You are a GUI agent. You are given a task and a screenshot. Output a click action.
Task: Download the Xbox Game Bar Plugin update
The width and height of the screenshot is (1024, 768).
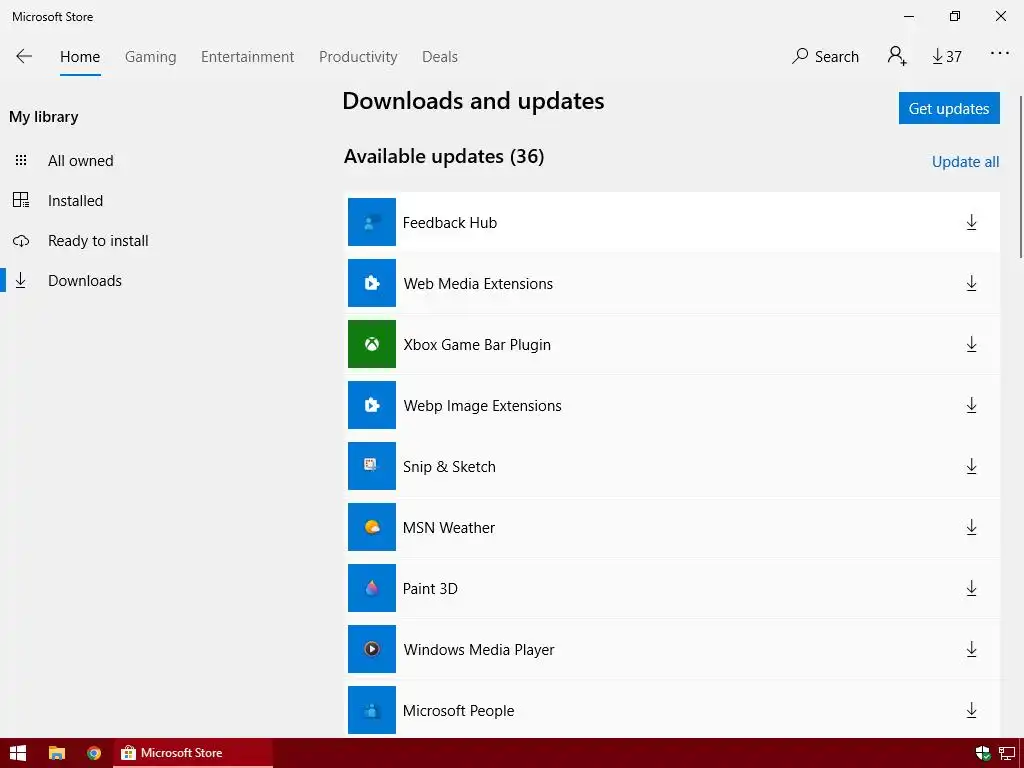tap(971, 344)
